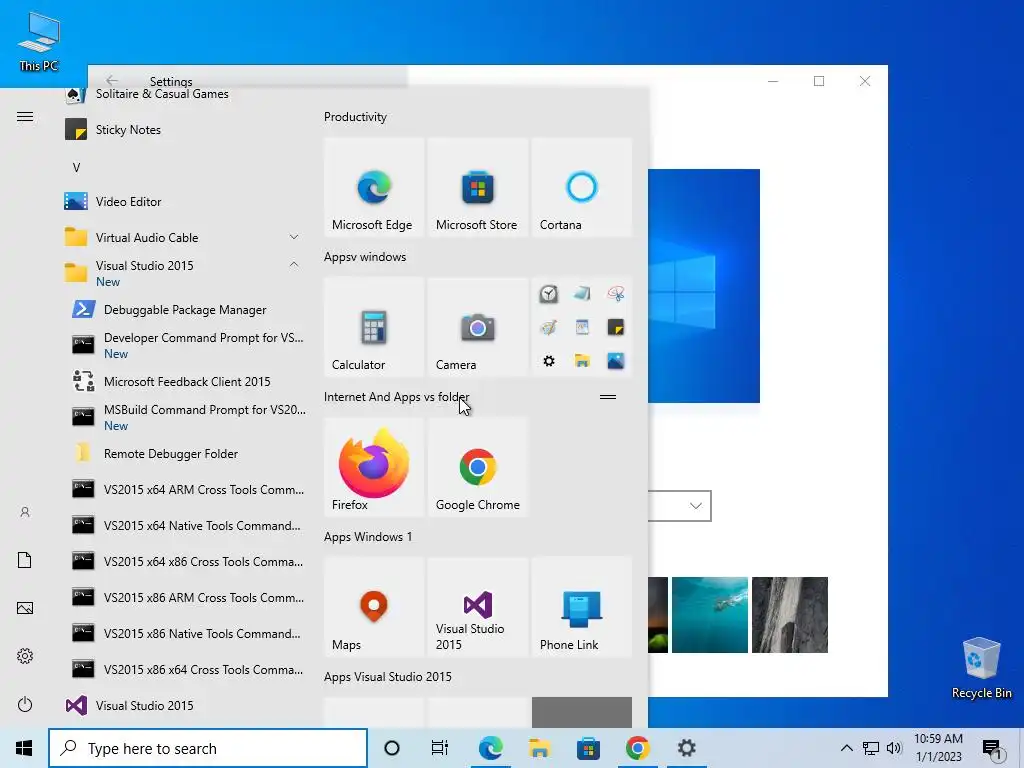Select the Recycle Bin desktop icon
This screenshot has width=1024, height=768.
coord(982,667)
